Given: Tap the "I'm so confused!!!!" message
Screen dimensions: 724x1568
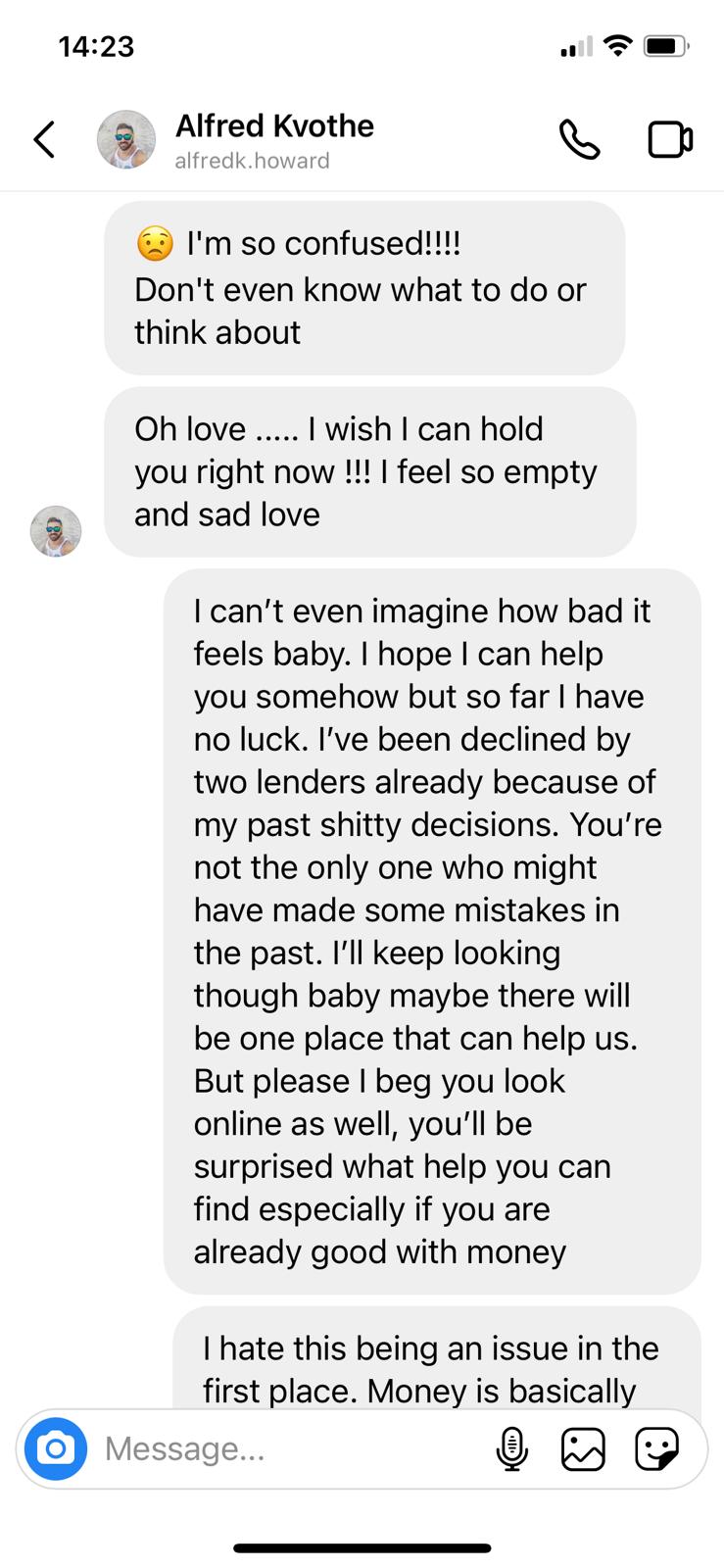Looking at the screenshot, I should click(x=364, y=288).
